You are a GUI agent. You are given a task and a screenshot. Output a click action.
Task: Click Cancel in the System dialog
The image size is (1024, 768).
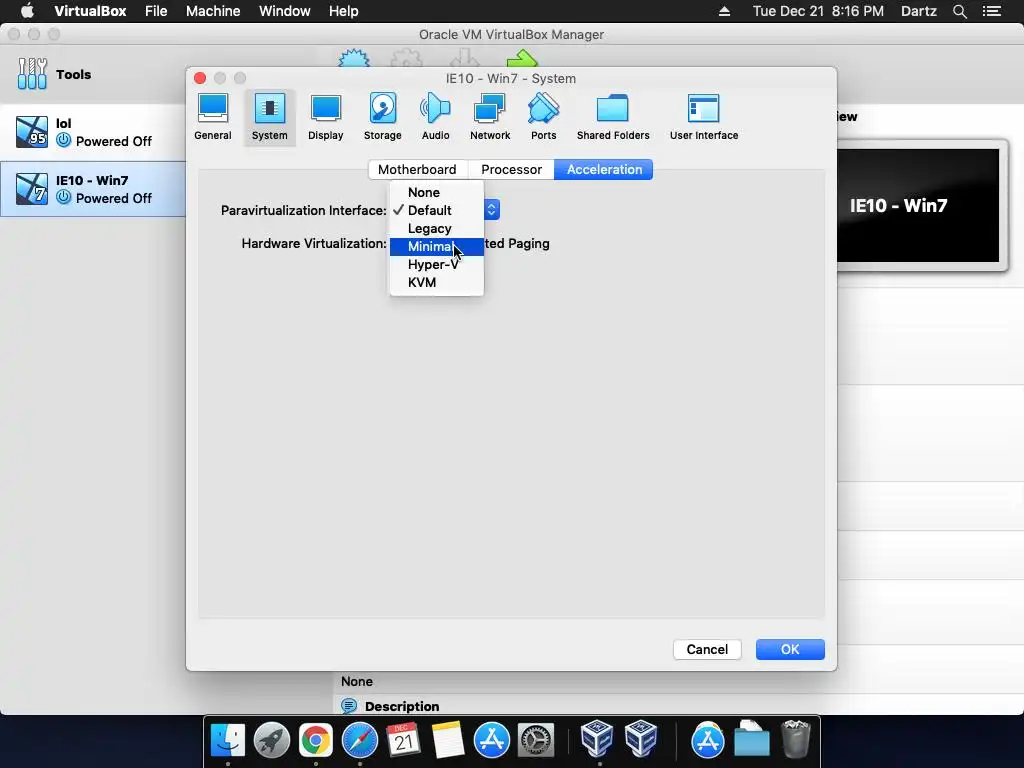click(707, 649)
